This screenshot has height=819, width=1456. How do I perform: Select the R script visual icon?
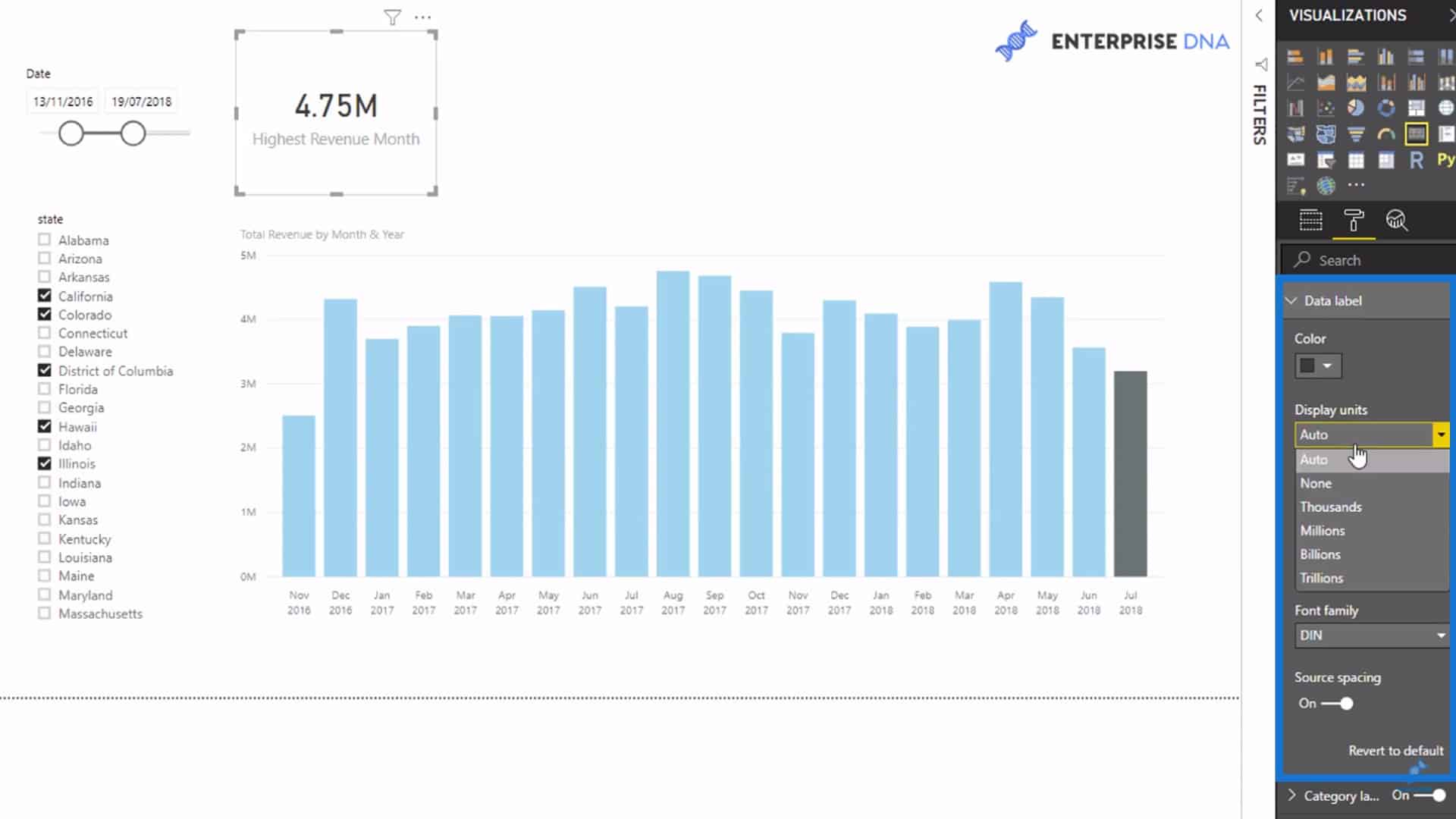(x=1418, y=160)
